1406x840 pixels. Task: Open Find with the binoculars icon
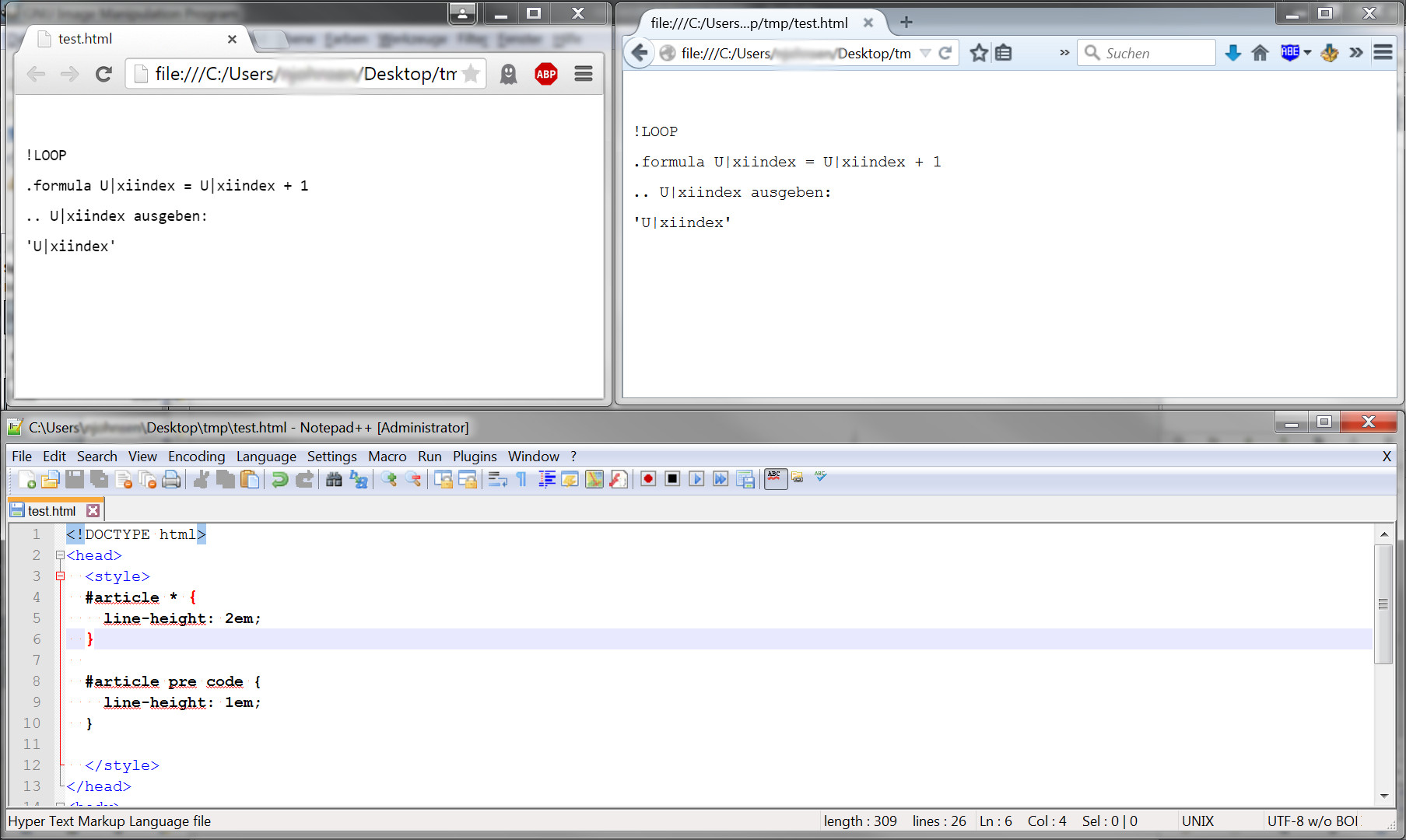(x=334, y=480)
